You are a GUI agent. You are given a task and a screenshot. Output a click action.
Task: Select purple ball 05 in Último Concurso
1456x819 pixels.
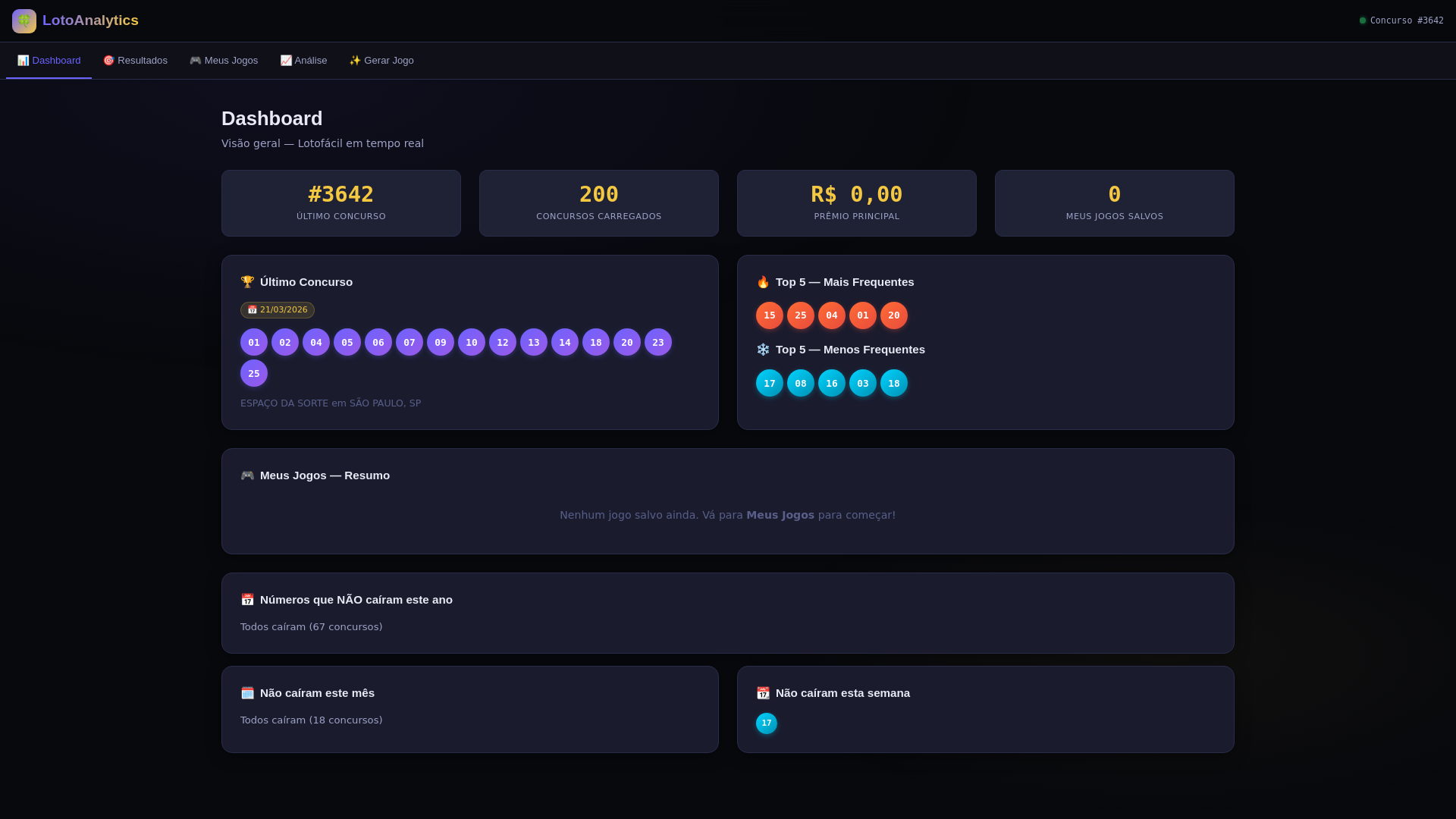347,342
